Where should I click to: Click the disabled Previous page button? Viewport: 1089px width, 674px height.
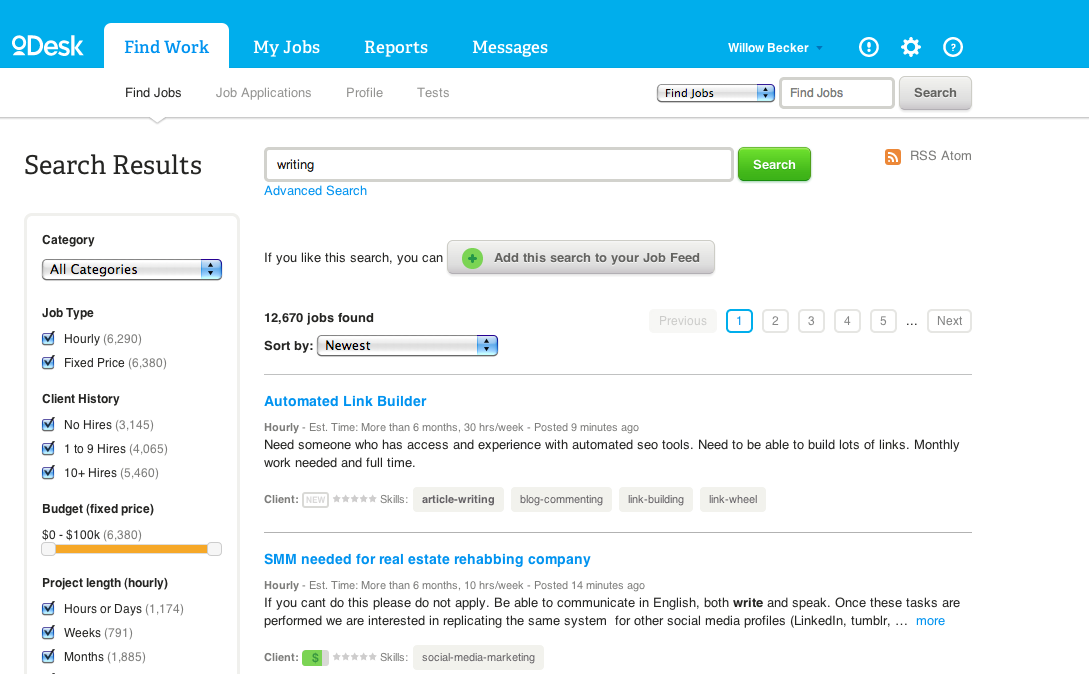click(683, 321)
